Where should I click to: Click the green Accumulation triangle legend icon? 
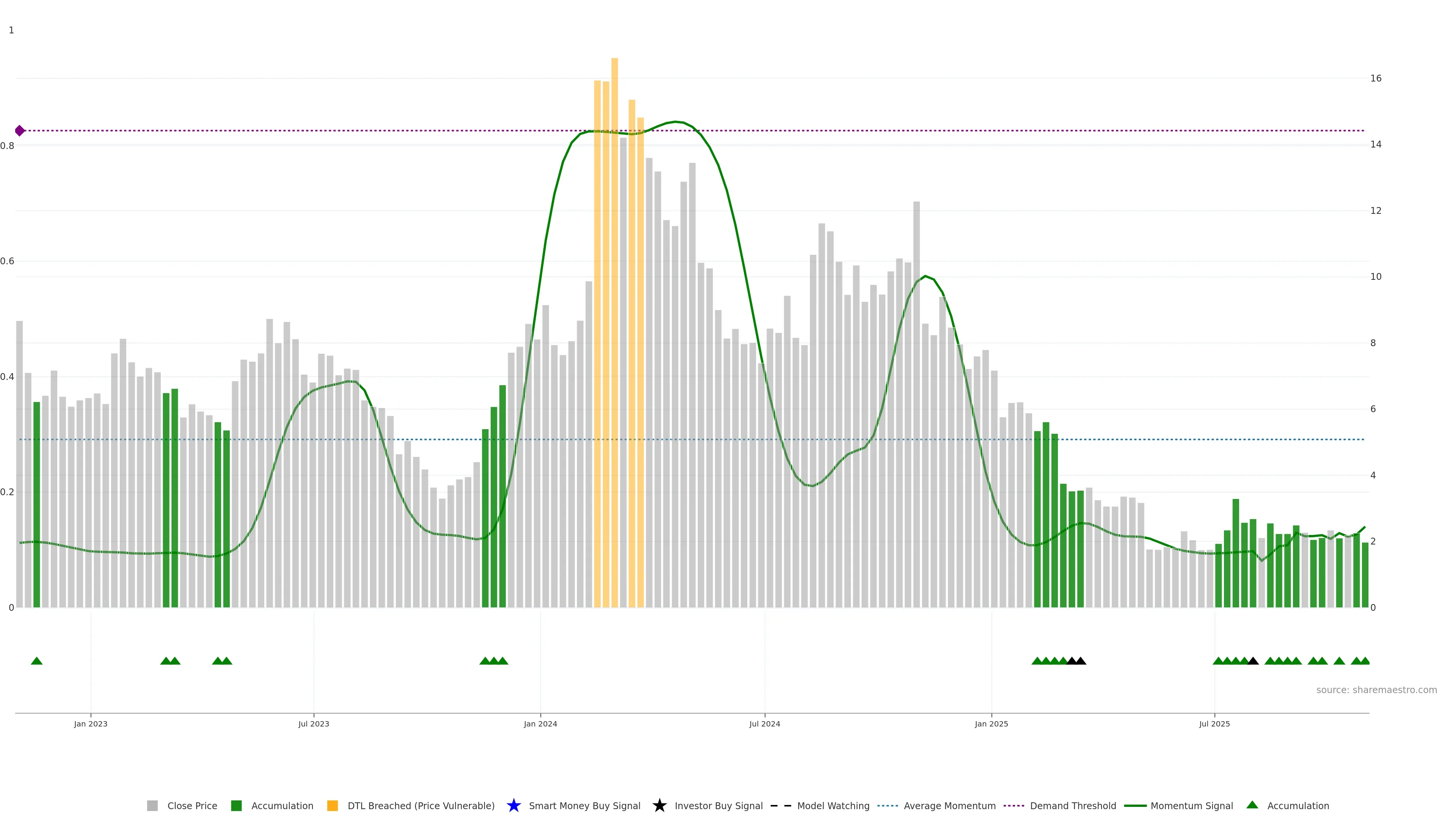1252,805
